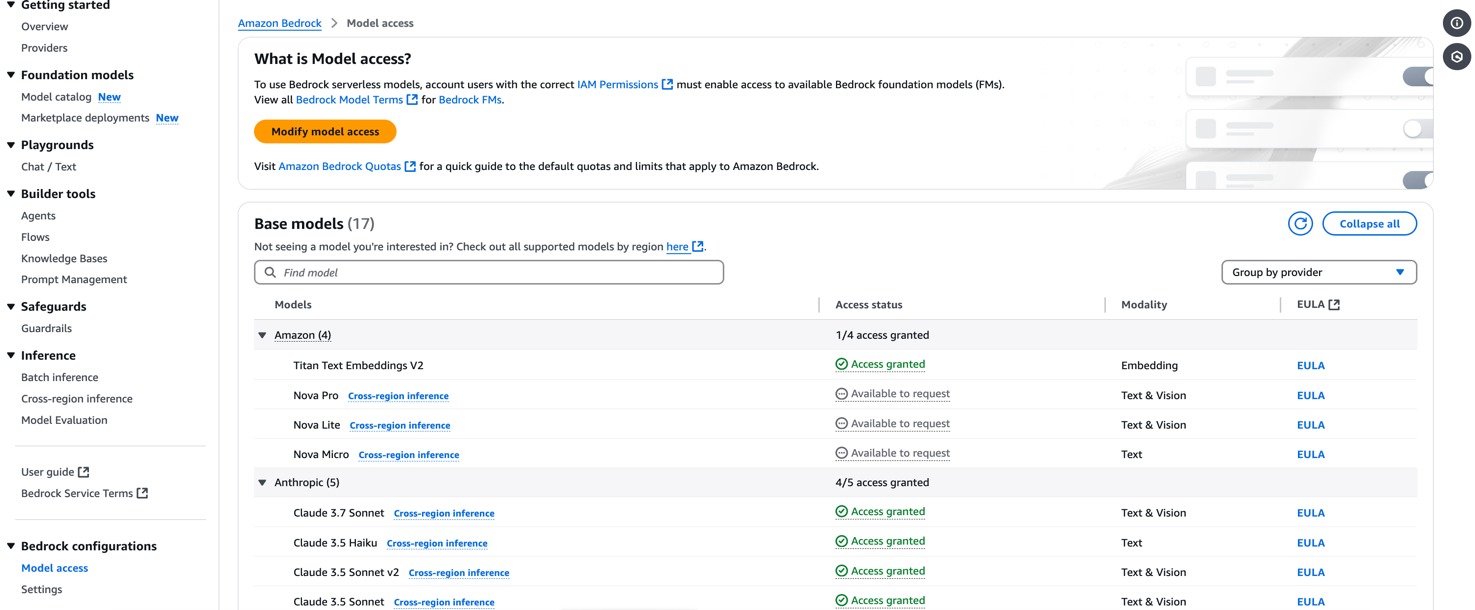Click the history clock icon at top right

pos(1457,57)
